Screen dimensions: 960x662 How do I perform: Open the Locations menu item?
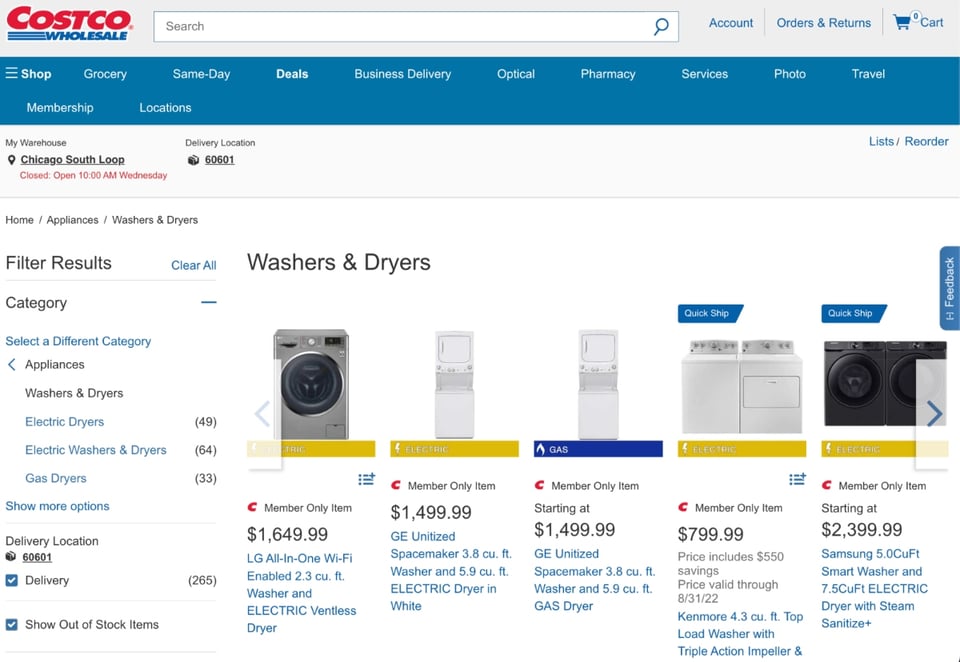point(165,108)
